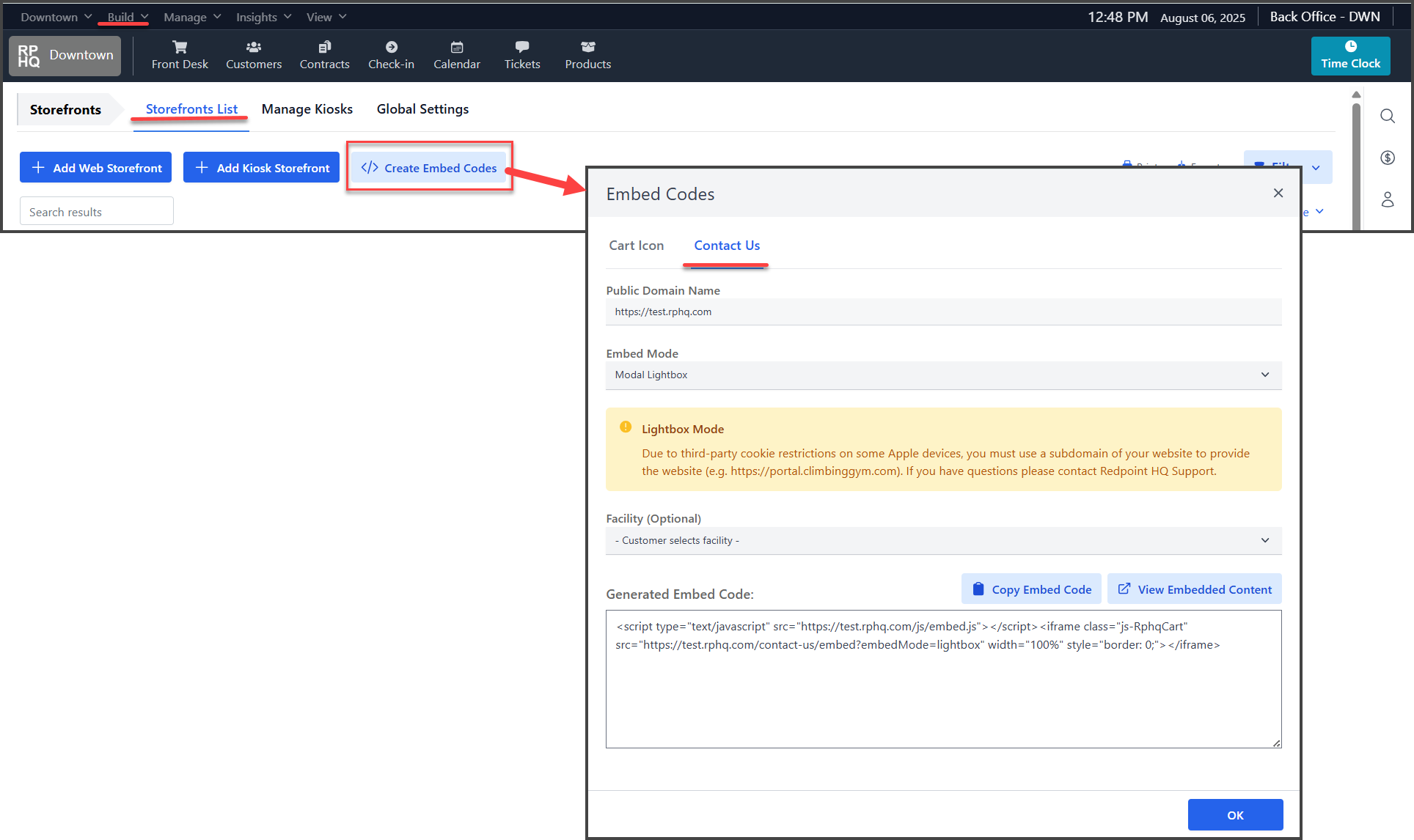The image size is (1414, 840).
Task: Click the Search results input field
Action: tap(97, 212)
